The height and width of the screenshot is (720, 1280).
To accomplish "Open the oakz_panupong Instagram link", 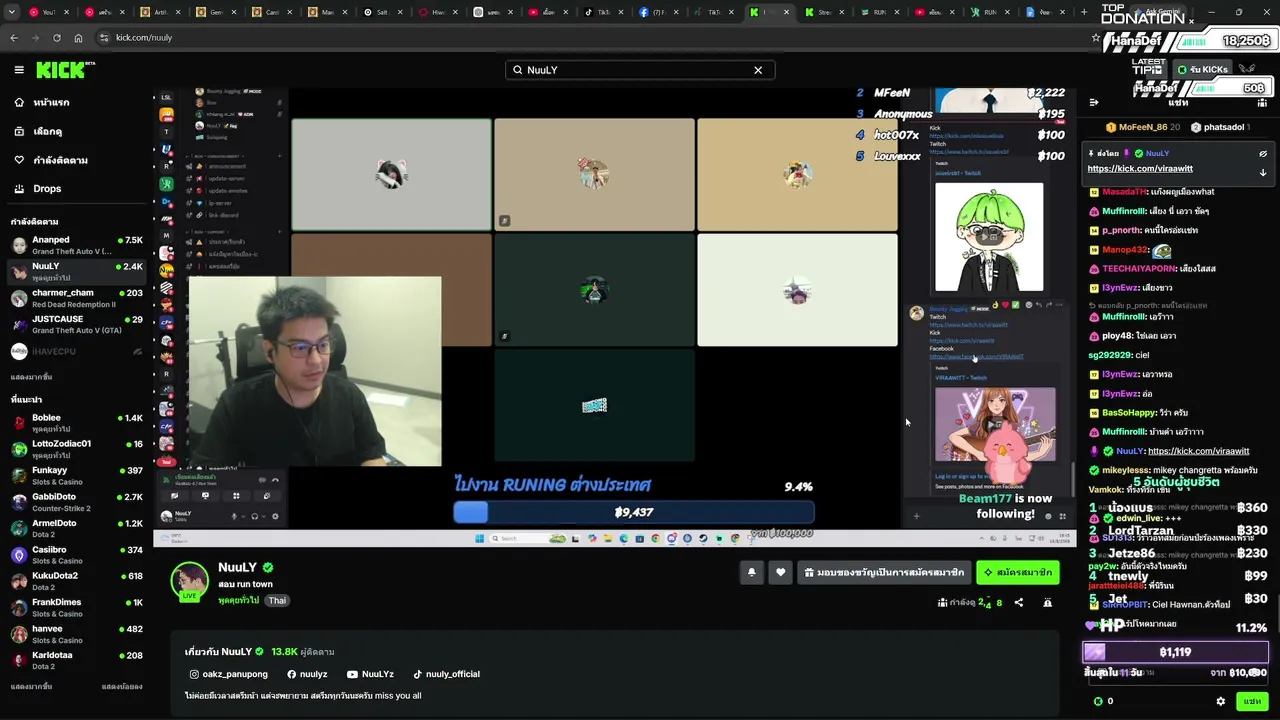I will pyautogui.click(x=229, y=674).
